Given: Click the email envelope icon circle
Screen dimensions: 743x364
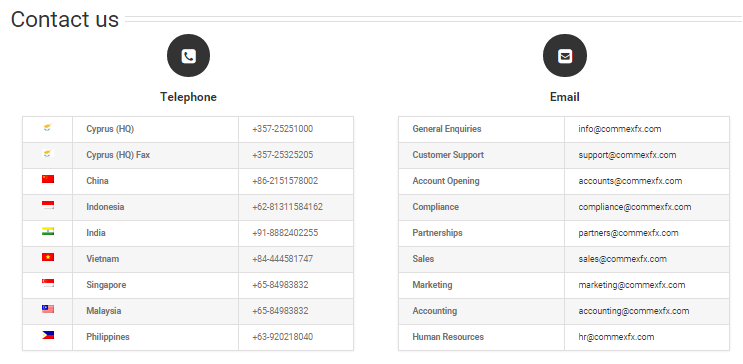Looking at the screenshot, I should coord(564,56).
